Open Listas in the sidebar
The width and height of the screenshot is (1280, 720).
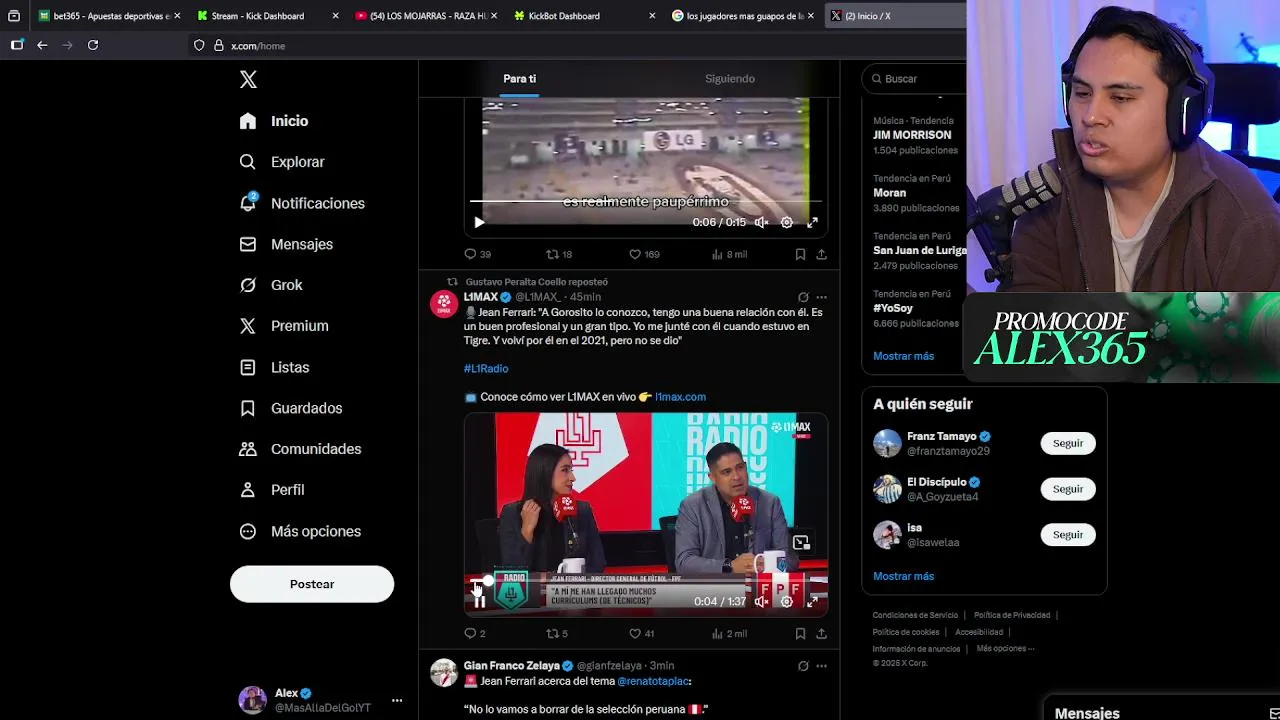pyautogui.click(x=275, y=367)
